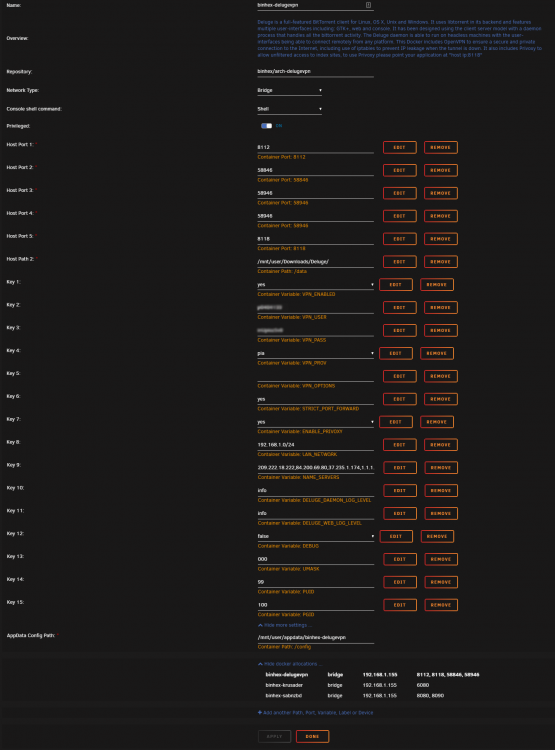Edit Host Port 3 entry
555x750 pixels.
(x=400, y=193)
